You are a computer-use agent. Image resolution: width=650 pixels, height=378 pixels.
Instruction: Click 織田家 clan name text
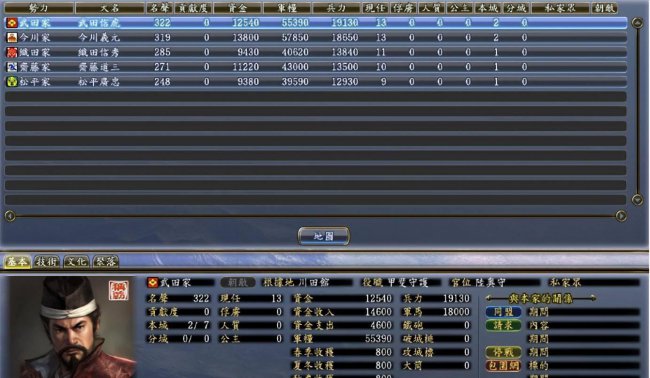pos(35,52)
